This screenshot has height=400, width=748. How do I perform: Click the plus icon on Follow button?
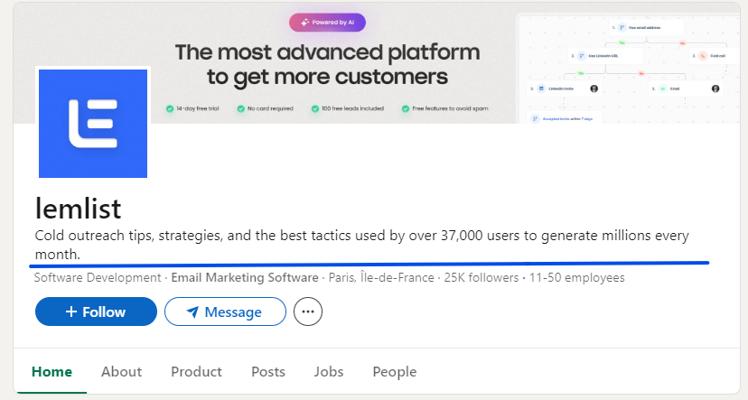pyautogui.click(x=71, y=312)
